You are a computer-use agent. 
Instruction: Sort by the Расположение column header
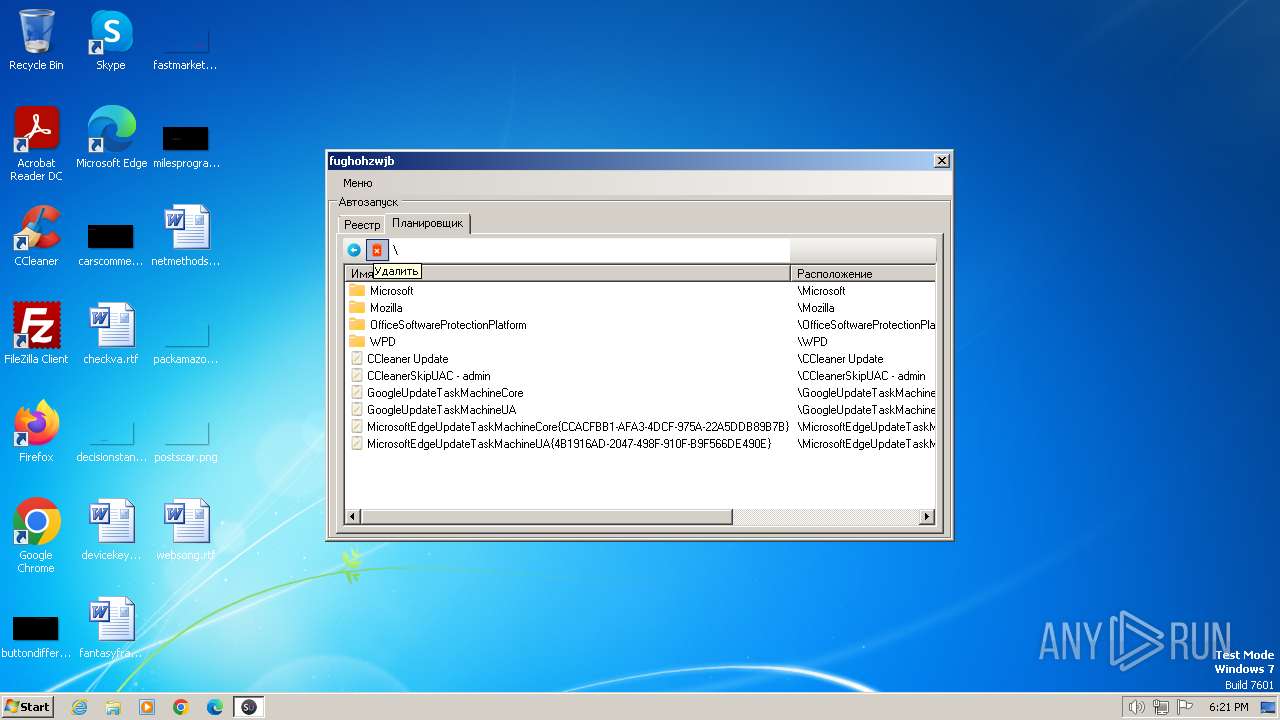point(863,273)
